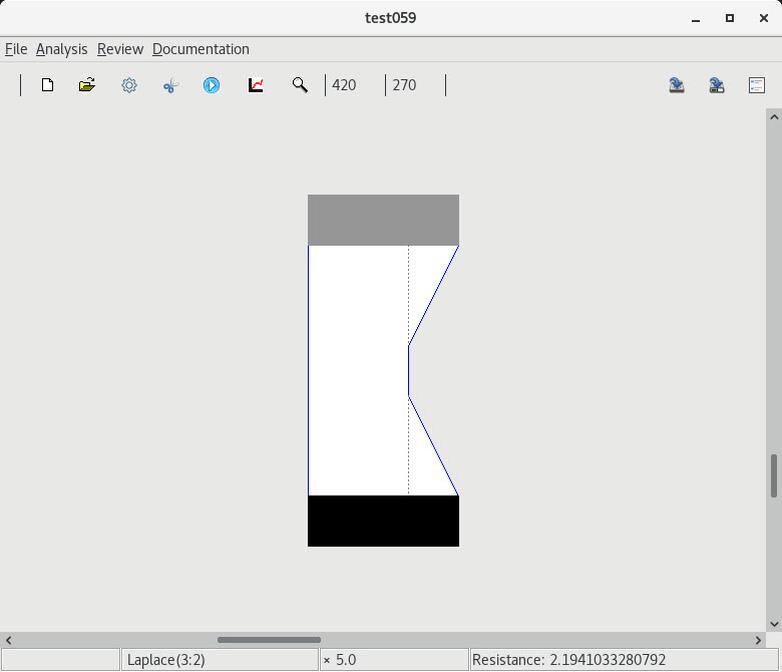The image size is (782, 672).
Task: Open the Analysis menu
Action: [61, 49]
